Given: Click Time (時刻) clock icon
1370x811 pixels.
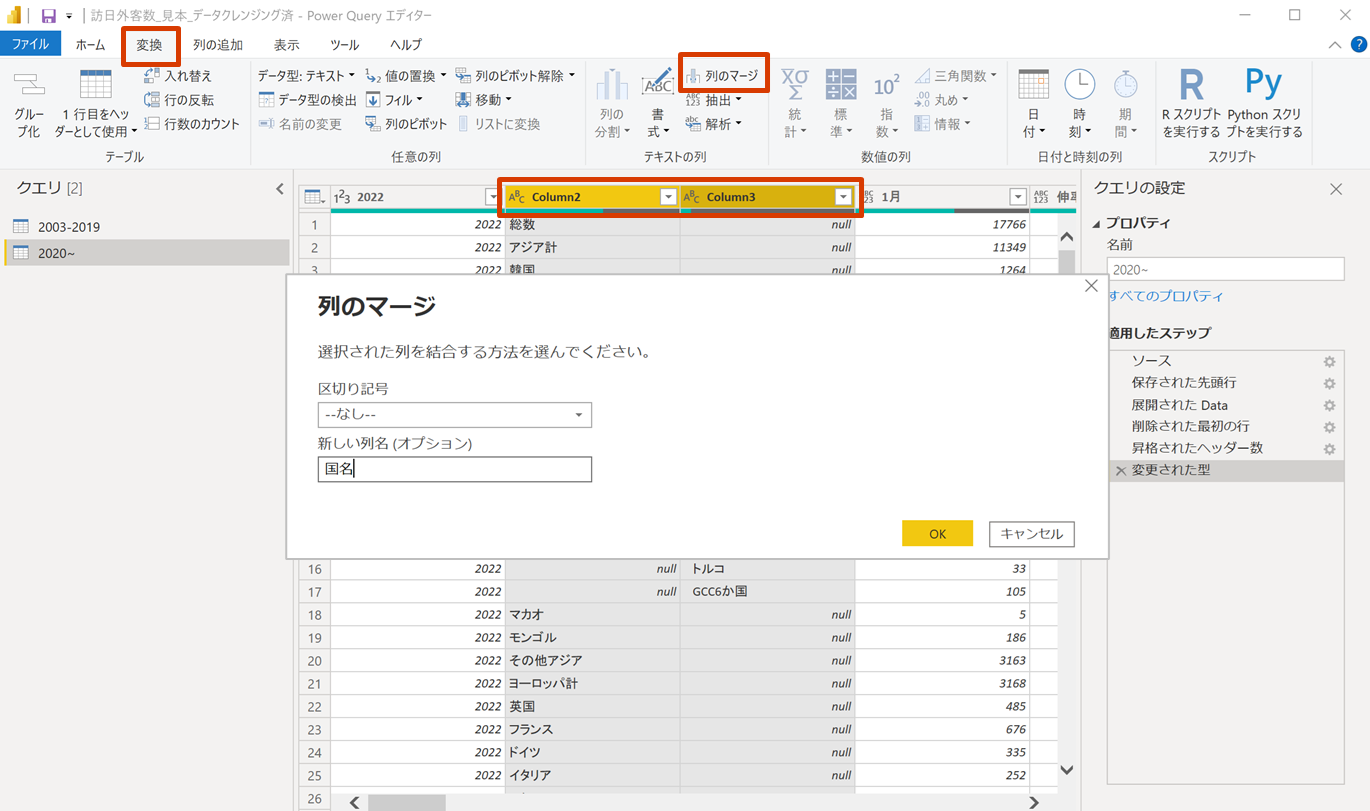Looking at the screenshot, I should coord(1079,84).
